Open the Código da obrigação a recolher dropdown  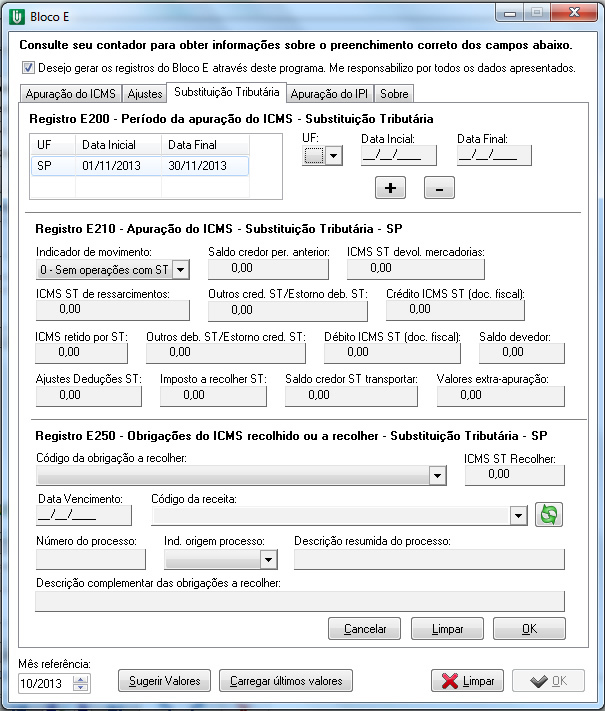pyautogui.click(x=437, y=476)
